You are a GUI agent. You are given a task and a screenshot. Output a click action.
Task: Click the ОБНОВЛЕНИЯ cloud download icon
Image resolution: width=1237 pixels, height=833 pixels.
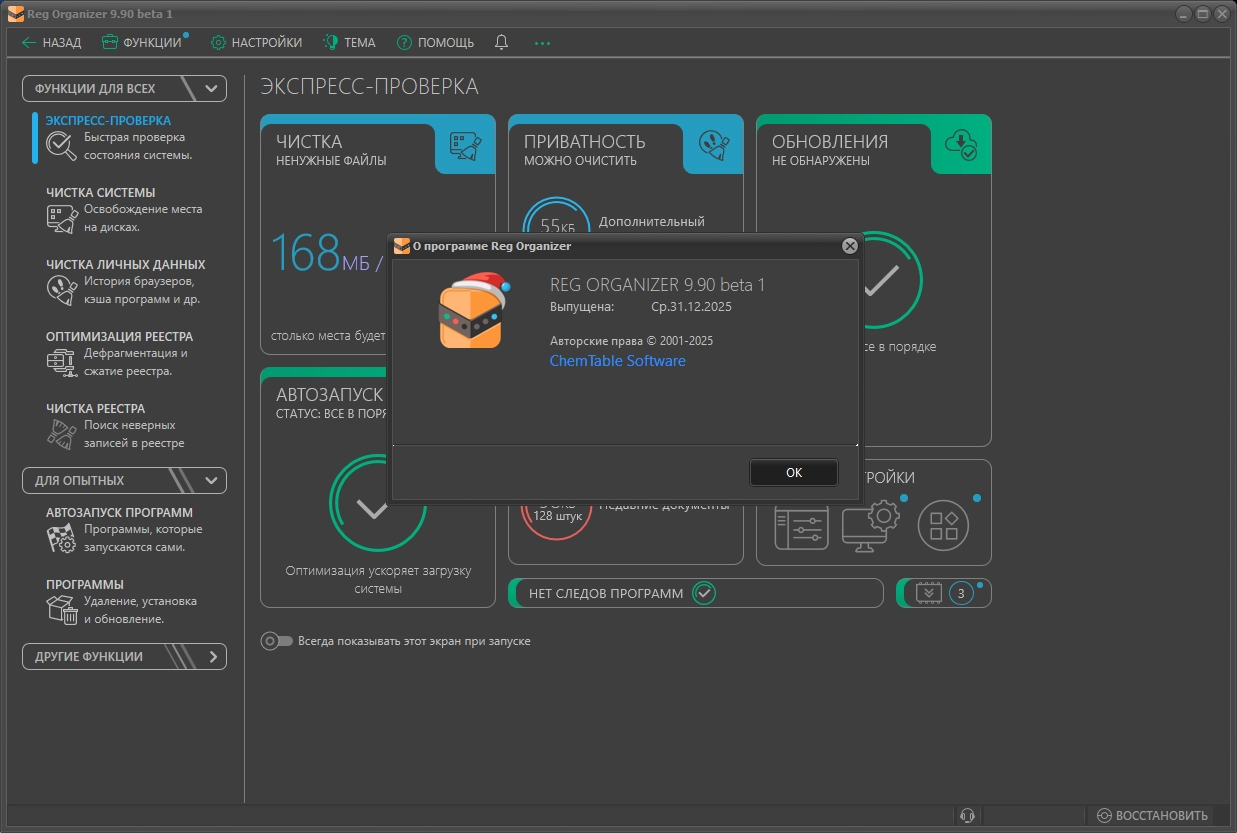click(961, 146)
